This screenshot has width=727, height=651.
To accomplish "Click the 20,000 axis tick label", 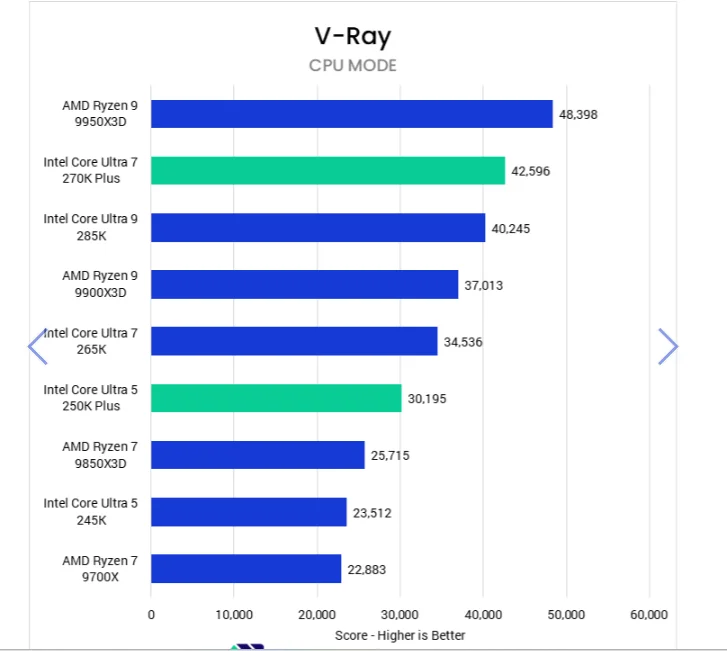I will click(x=317, y=615).
